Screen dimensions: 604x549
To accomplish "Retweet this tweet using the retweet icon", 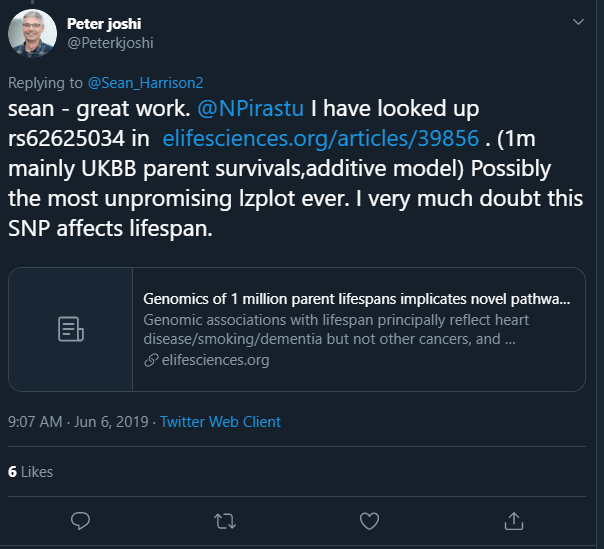I will click(x=226, y=520).
